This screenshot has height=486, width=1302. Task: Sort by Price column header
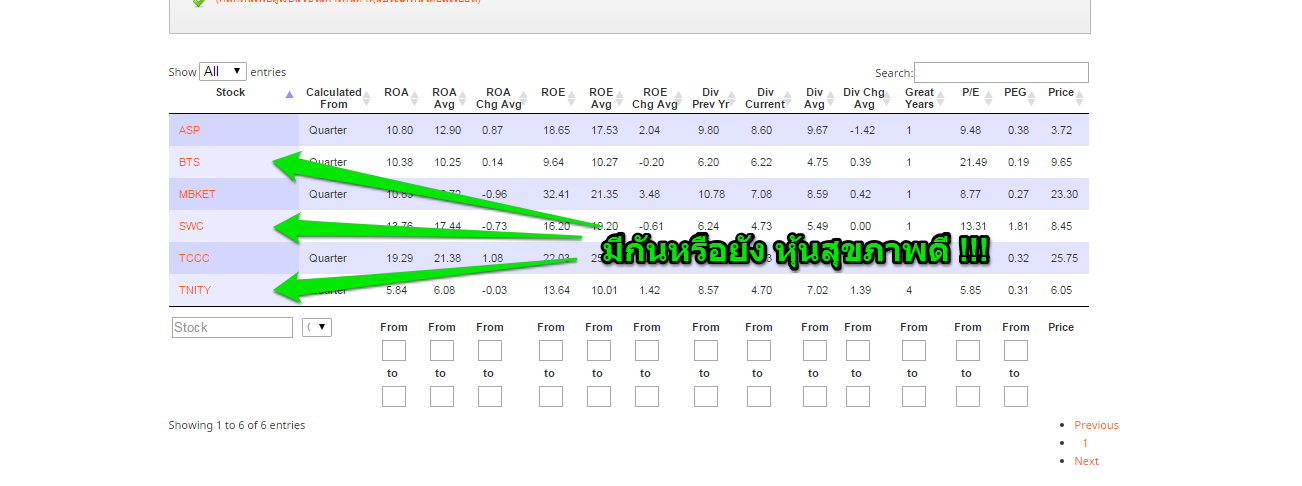click(x=1066, y=98)
